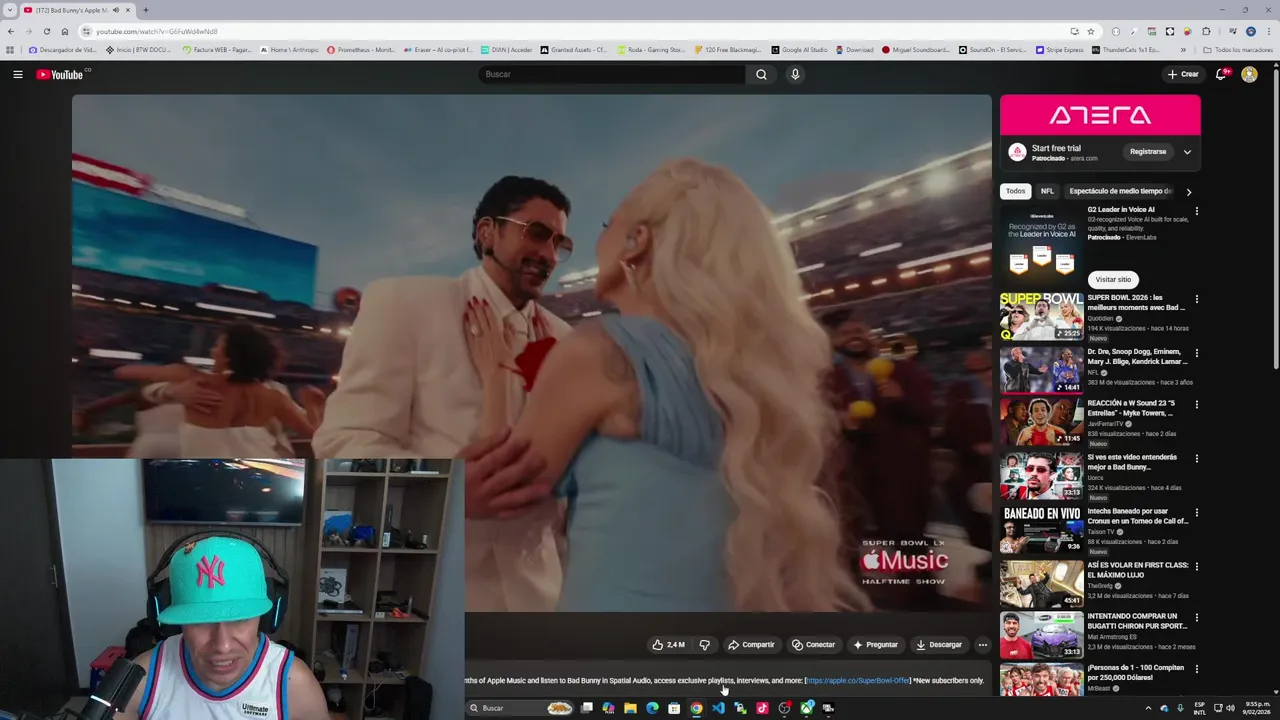Open the YouTube account avatar menu
Screen dimensions: 1280x720
[1249, 74]
